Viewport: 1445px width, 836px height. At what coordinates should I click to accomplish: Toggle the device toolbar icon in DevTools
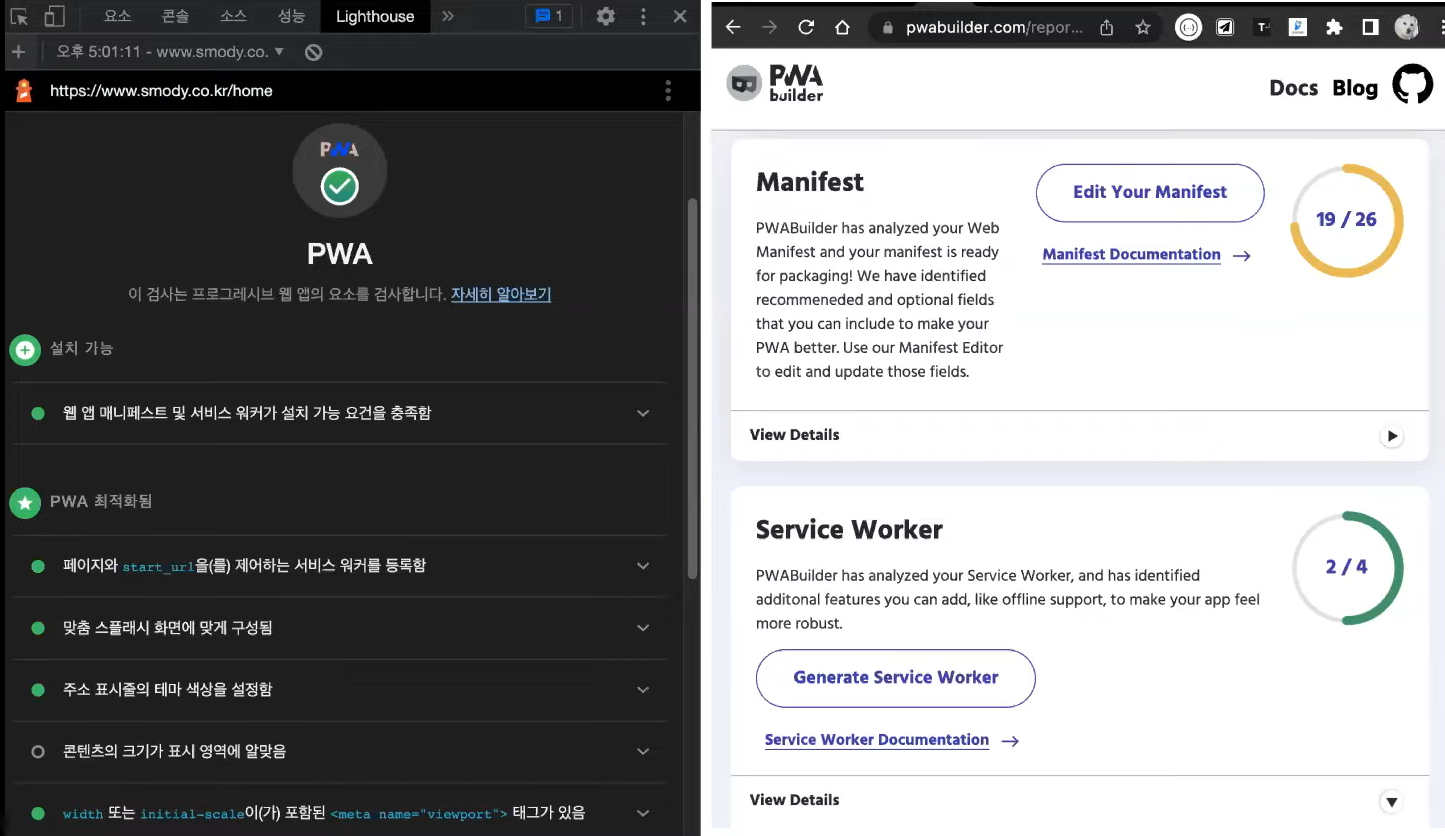54,16
